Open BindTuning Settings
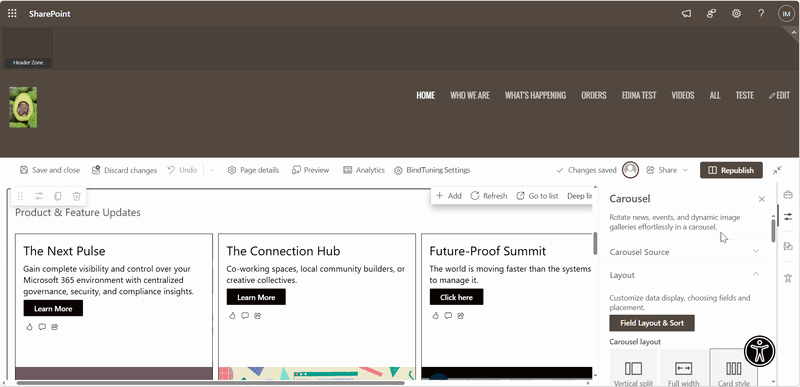This screenshot has height=387, width=800. pos(432,170)
